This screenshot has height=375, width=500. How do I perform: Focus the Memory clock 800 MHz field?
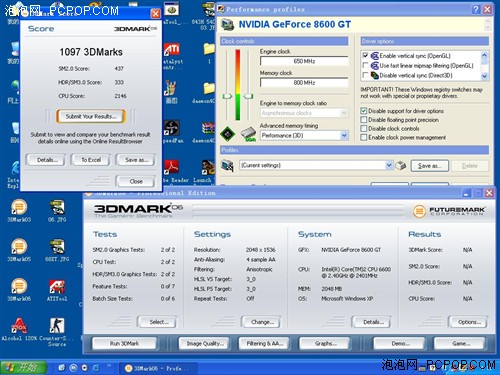(304, 83)
